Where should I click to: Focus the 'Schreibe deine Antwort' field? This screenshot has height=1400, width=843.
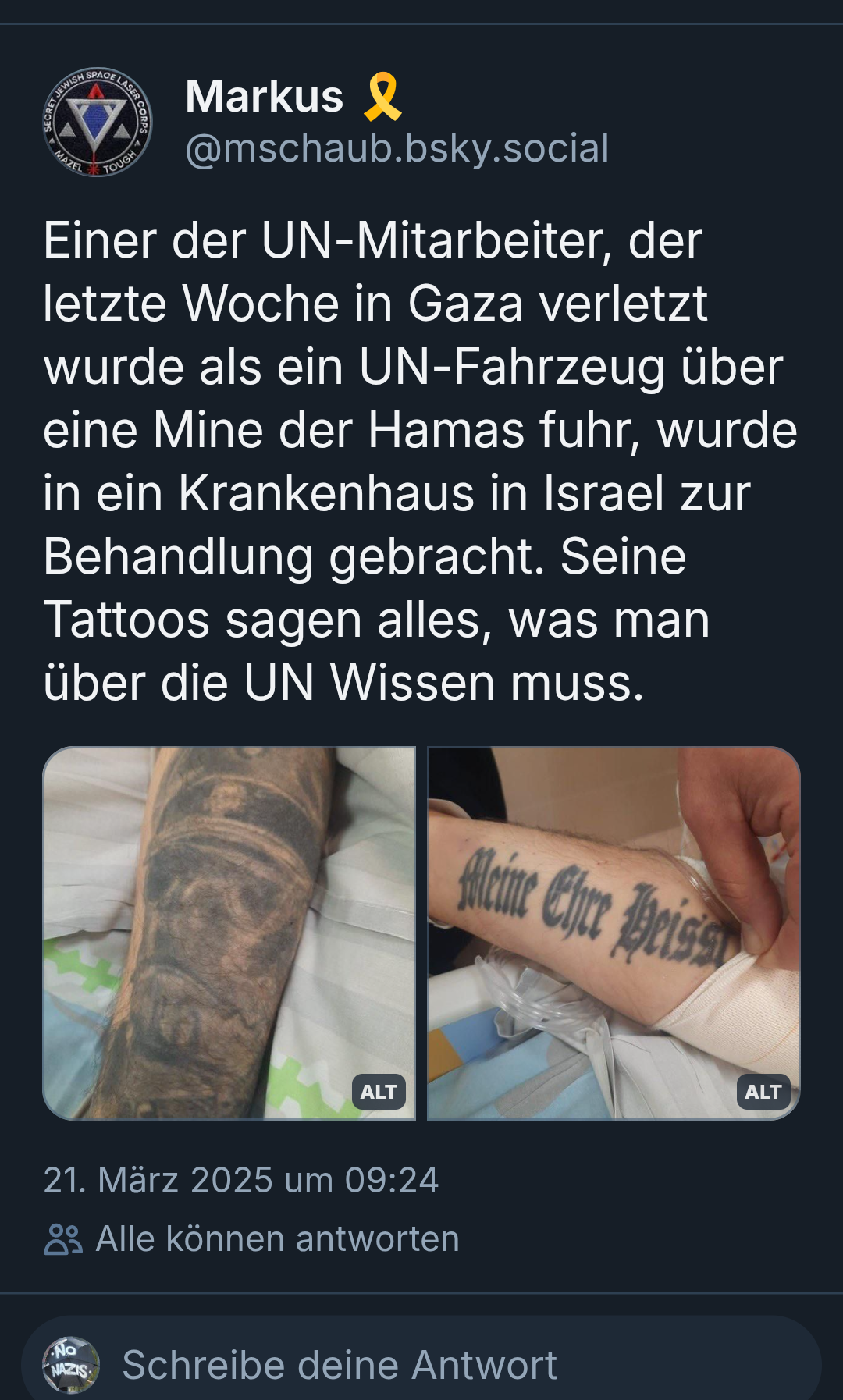[x=421, y=1365]
